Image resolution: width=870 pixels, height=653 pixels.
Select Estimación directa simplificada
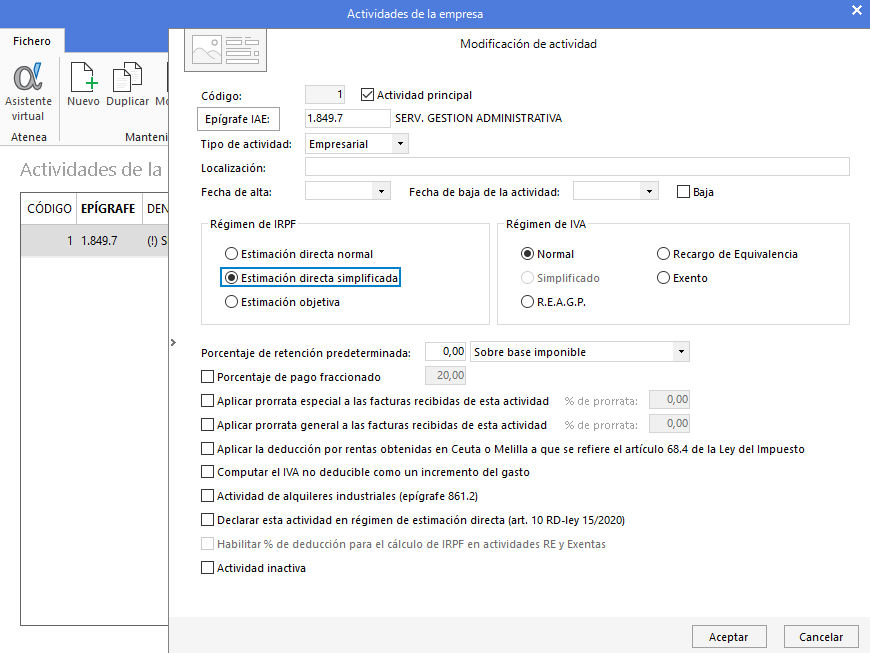[x=231, y=278]
